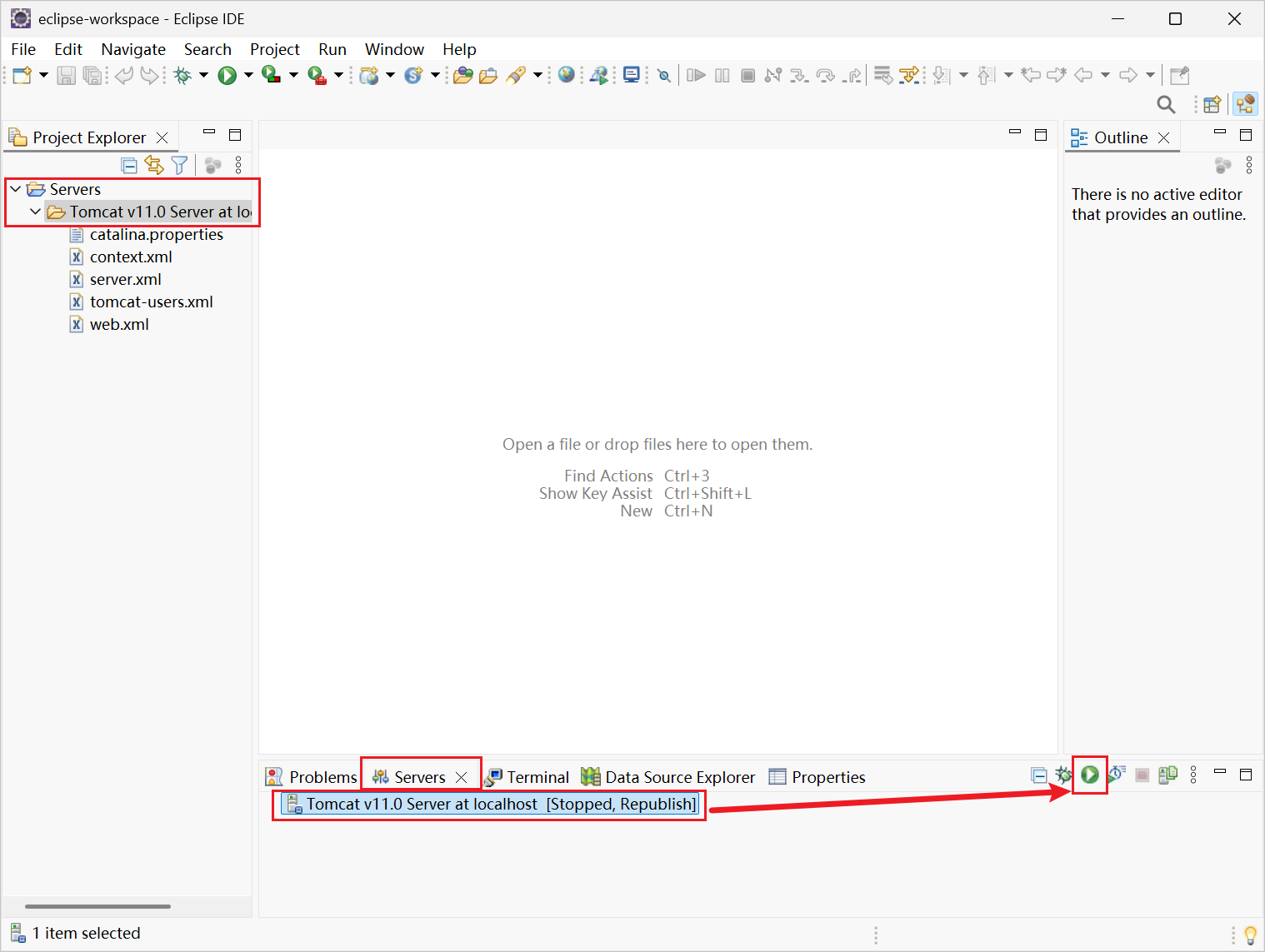
Task: Select Tomcat v11.0 Server at localhost in Servers view
Action: pyautogui.click(x=490, y=804)
